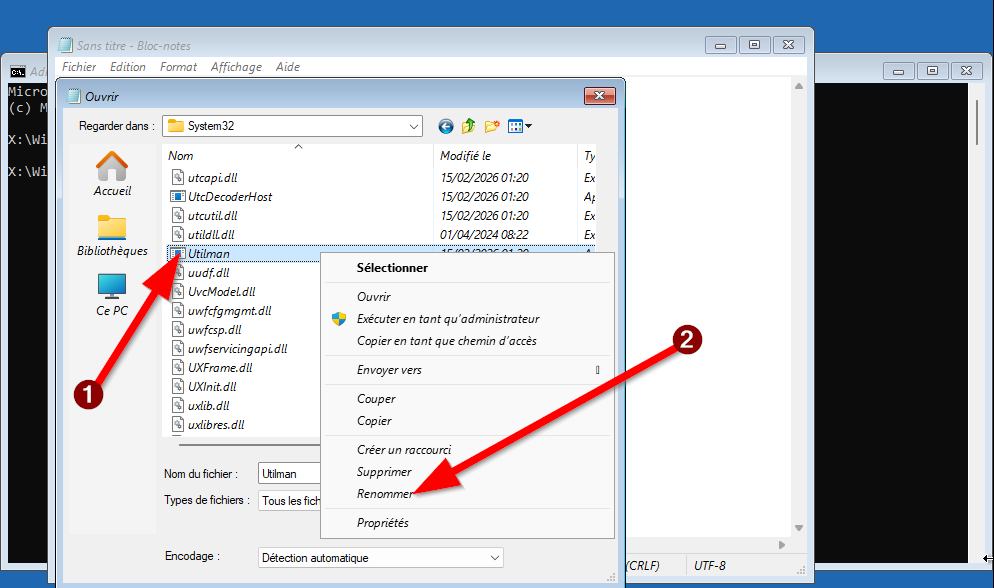
Task: Create a new folder using the toolbar icon
Action: pos(492,126)
